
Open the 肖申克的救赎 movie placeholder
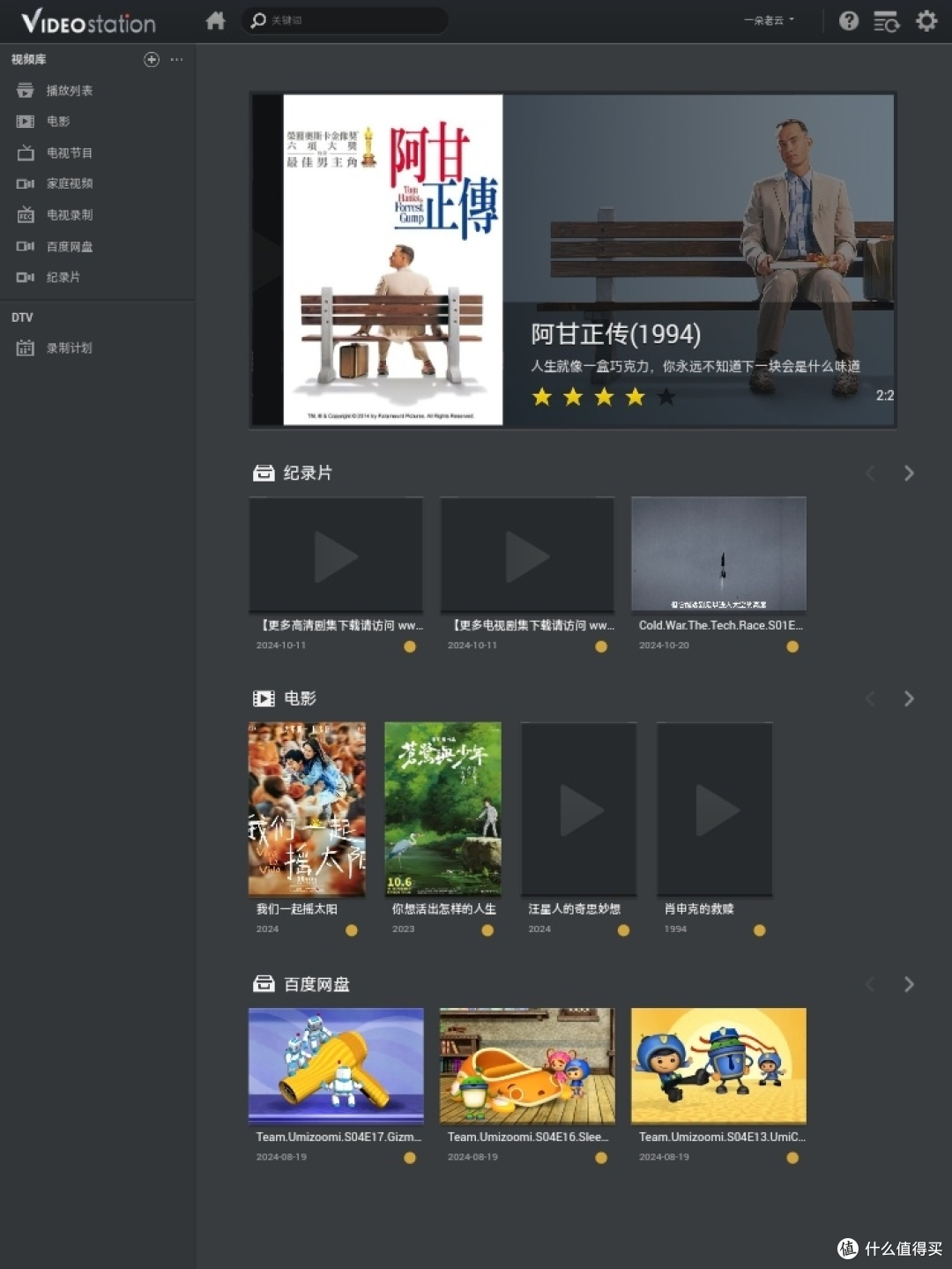[715, 809]
